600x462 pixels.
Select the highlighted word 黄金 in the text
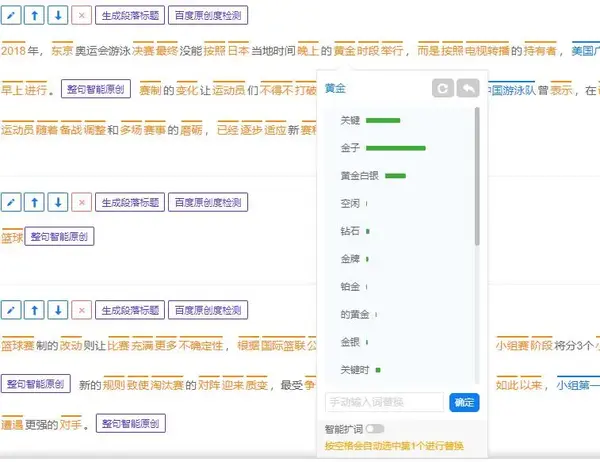(x=344, y=50)
